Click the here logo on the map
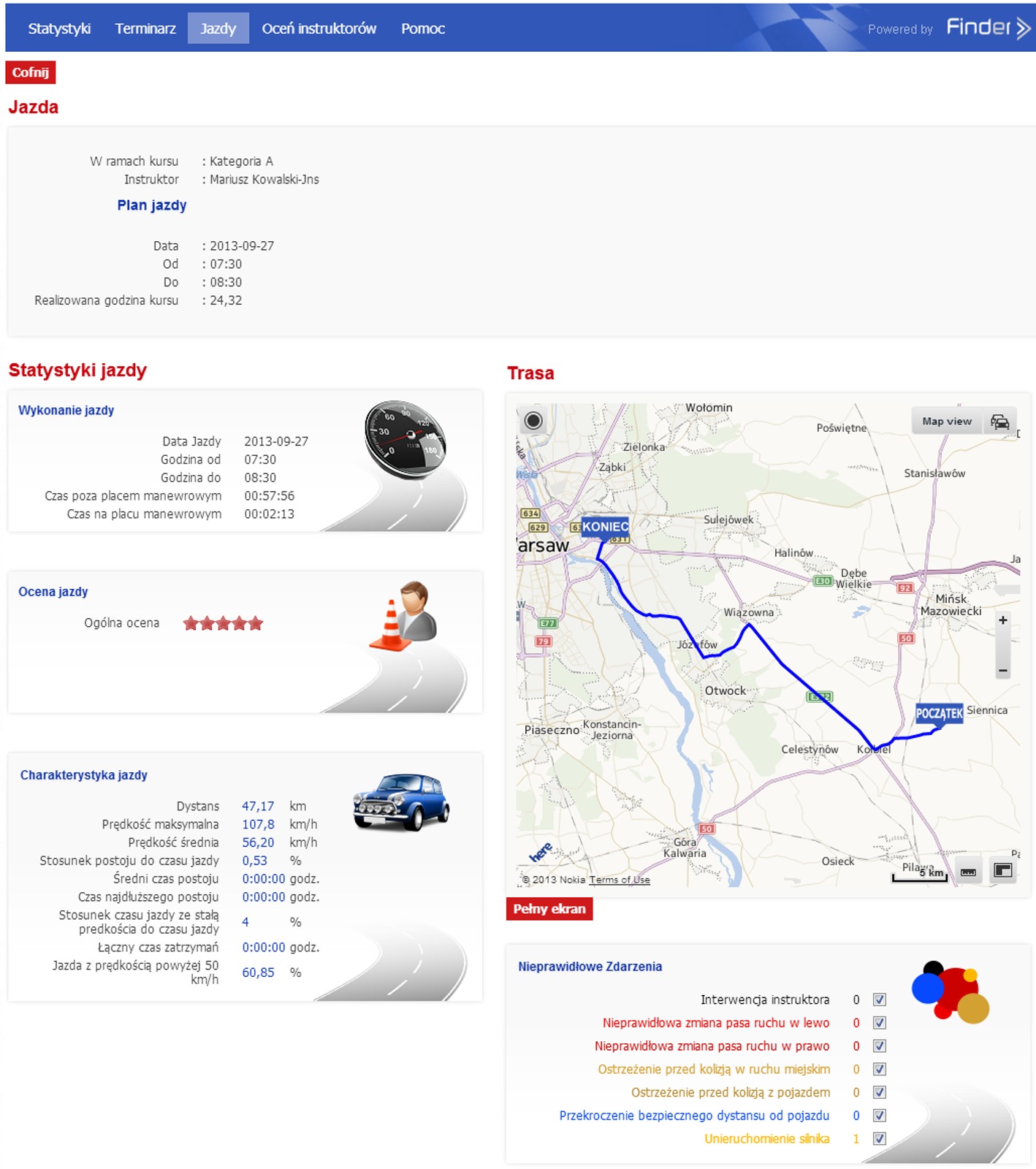The image size is (1036, 1169). 541,852
